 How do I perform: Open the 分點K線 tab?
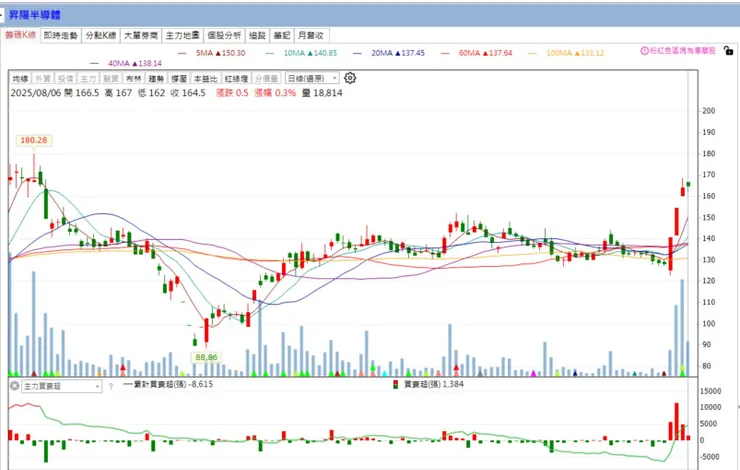click(x=101, y=35)
